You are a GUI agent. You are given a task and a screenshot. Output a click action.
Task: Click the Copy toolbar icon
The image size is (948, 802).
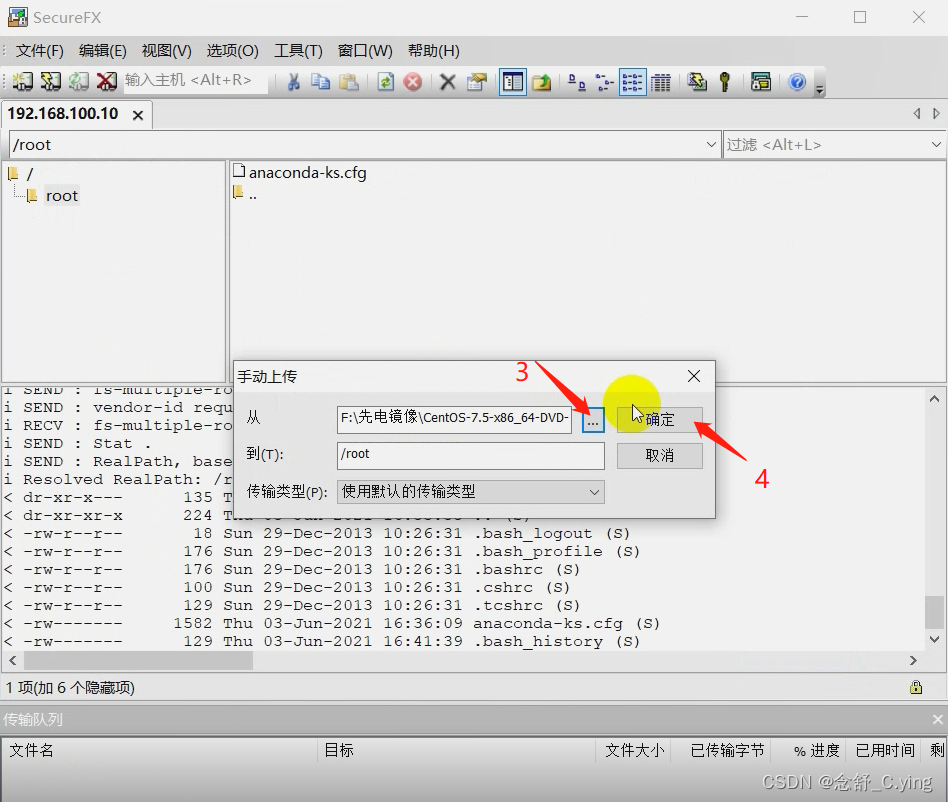coord(320,82)
